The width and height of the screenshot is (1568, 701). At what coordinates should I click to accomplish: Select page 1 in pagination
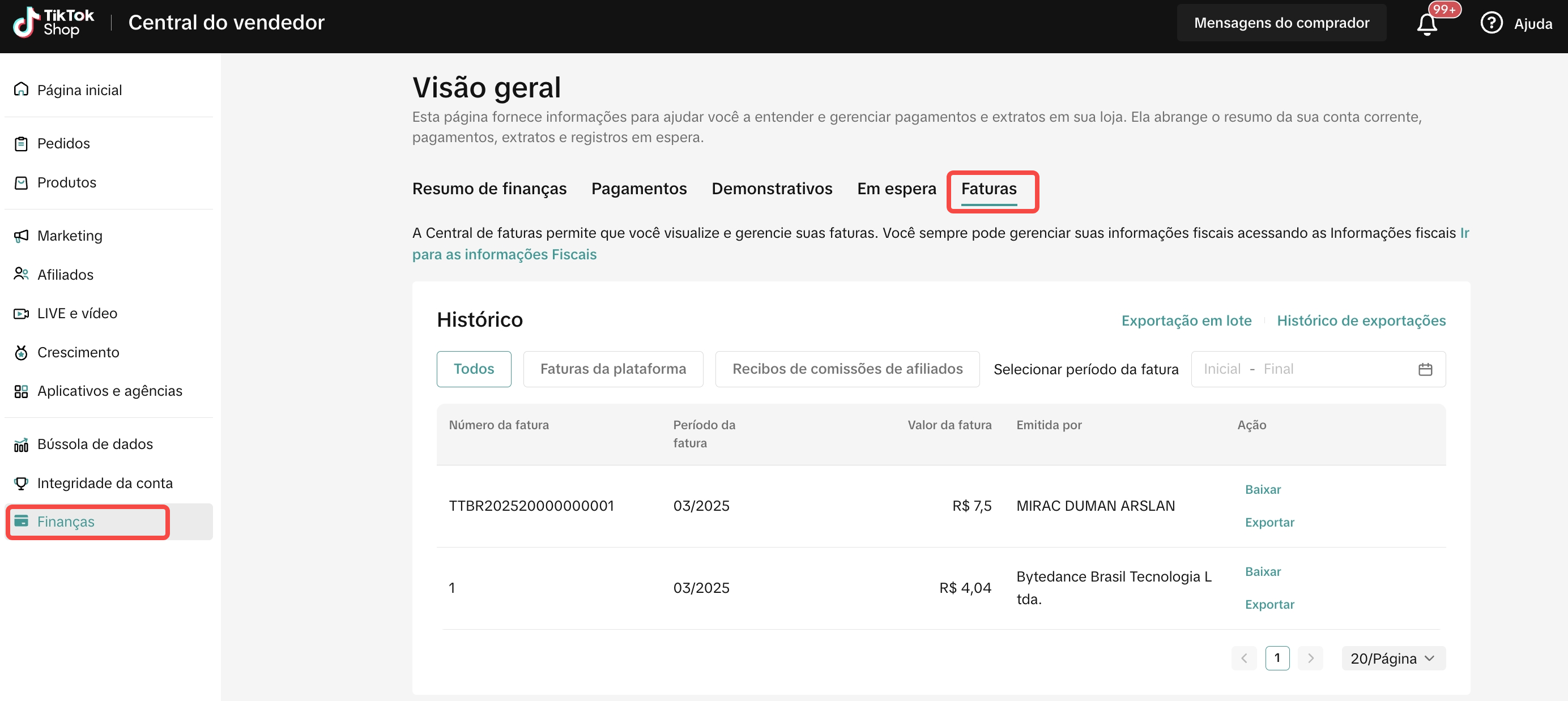click(x=1277, y=659)
